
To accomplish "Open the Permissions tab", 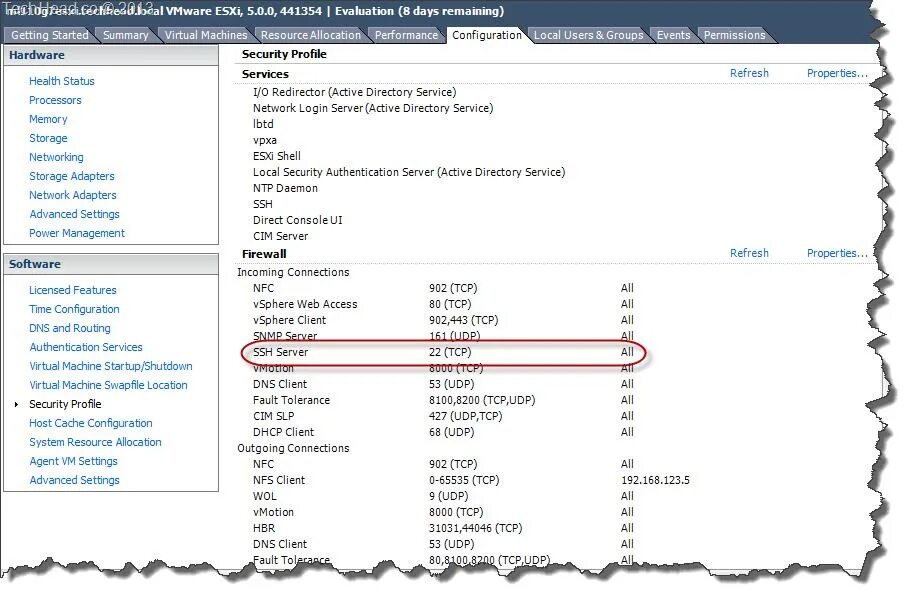I will (734, 35).
